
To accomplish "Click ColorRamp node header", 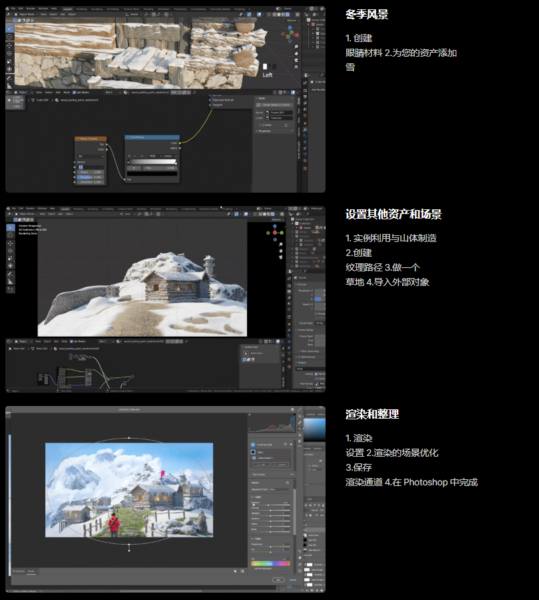I will [x=152, y=137].
